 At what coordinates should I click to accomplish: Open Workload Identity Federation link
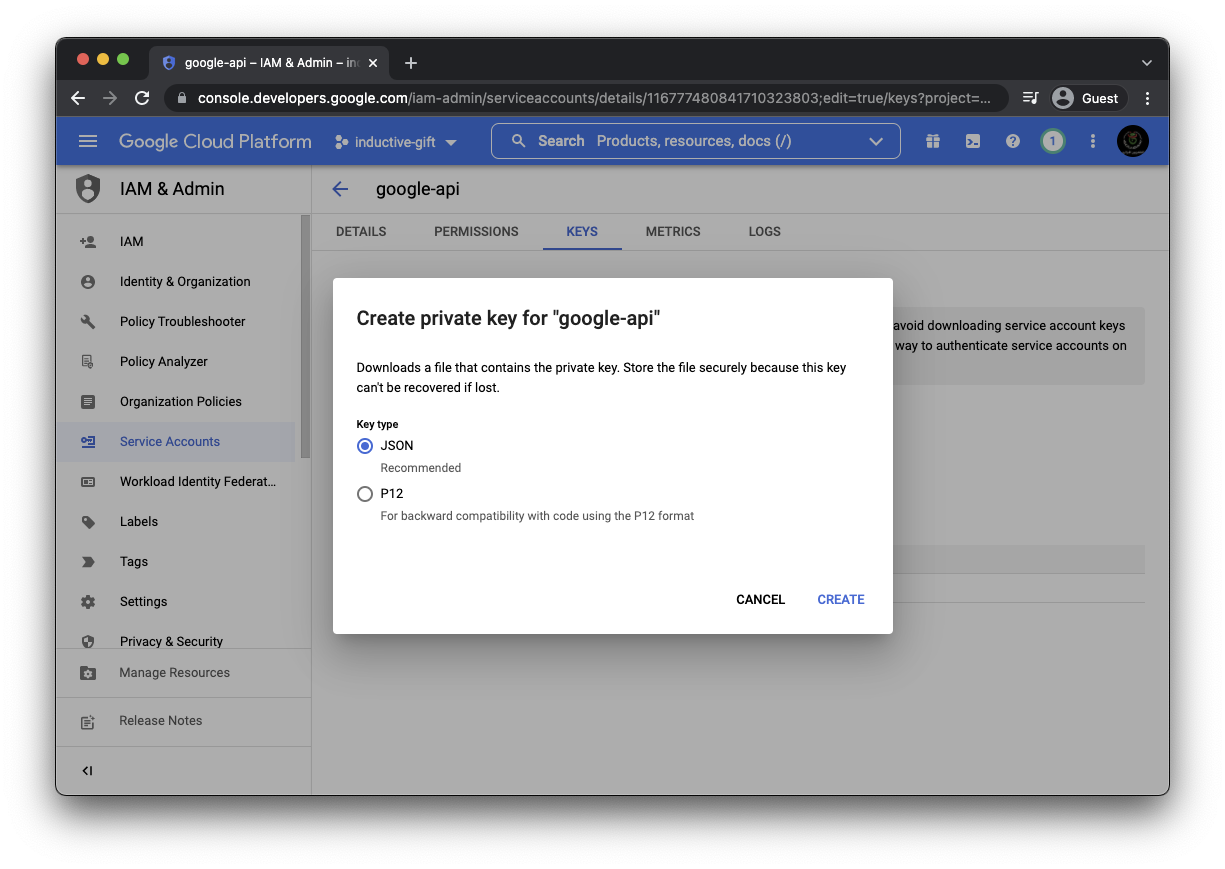[x=198, y=482]
